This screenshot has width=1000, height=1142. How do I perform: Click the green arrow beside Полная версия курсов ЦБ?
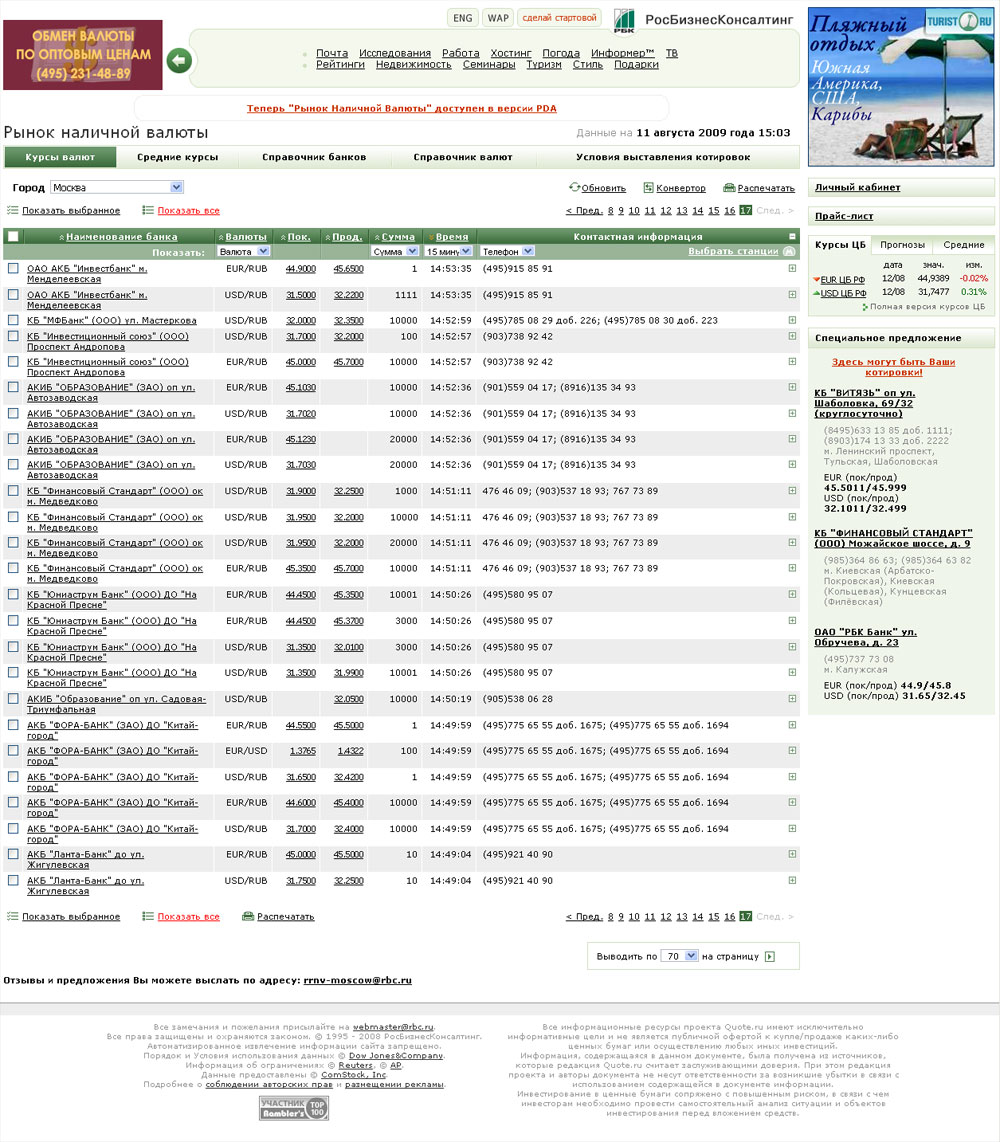[865, 307]
